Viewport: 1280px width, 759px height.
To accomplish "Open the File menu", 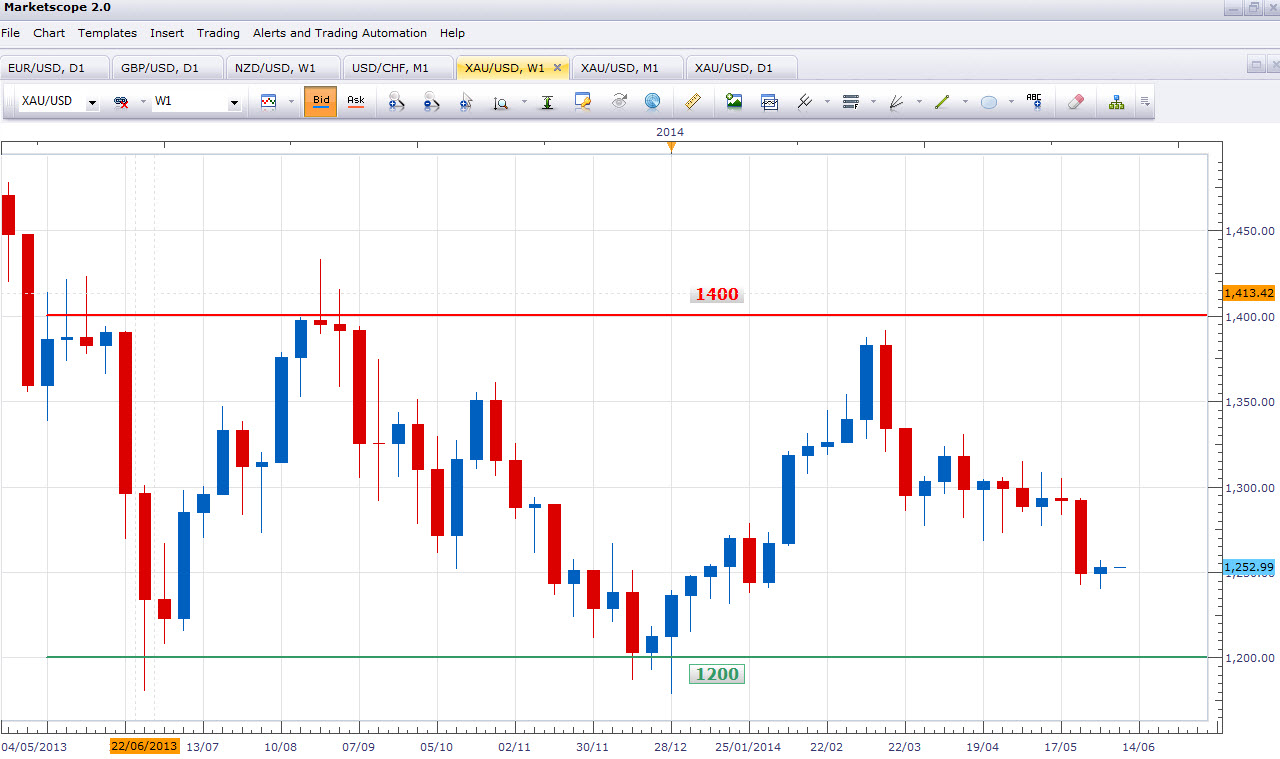I will (x=11, y=33).
